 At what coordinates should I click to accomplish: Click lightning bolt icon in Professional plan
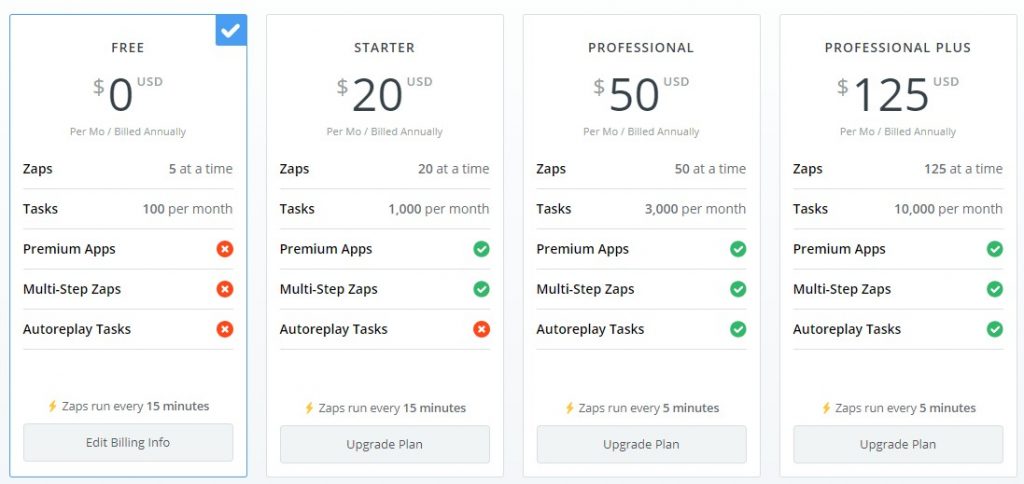(x=570, y=408)
